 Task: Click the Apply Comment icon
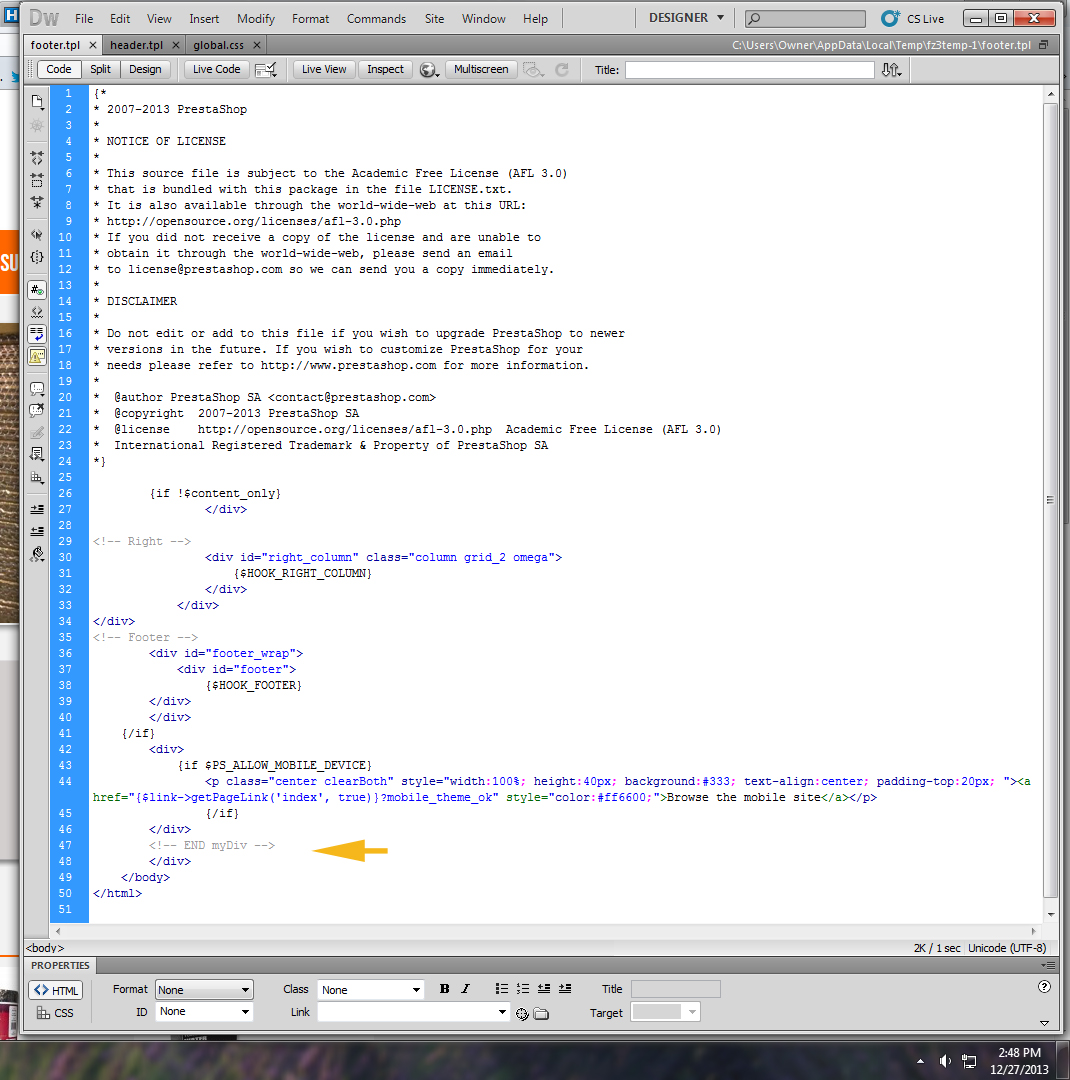(37, 389)
